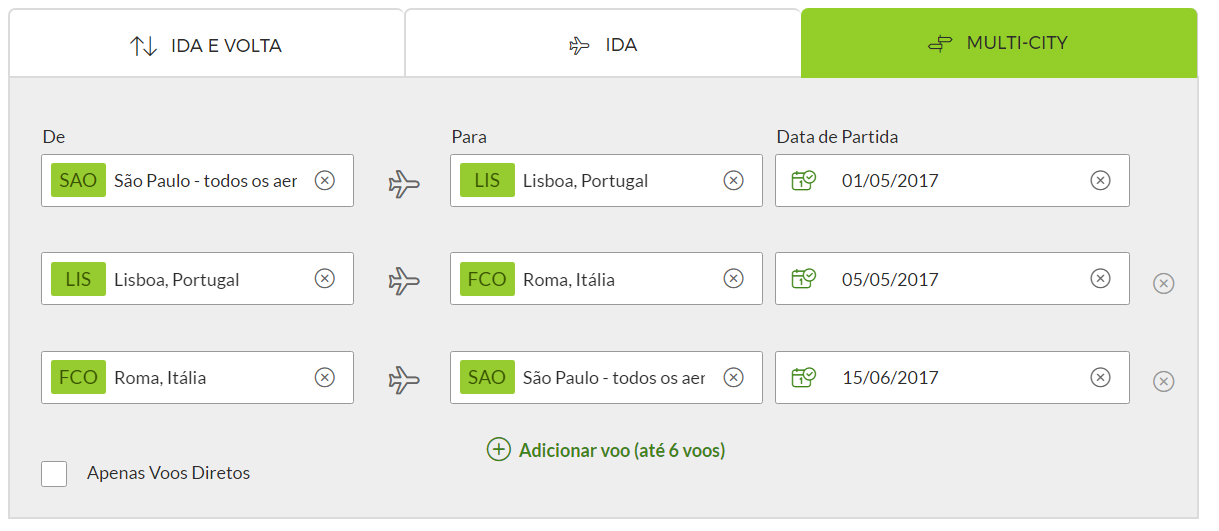This screenshot has width=1219, height=531.
Task: Clear the São Paulo origin field
Action: (x=325, y=180)
